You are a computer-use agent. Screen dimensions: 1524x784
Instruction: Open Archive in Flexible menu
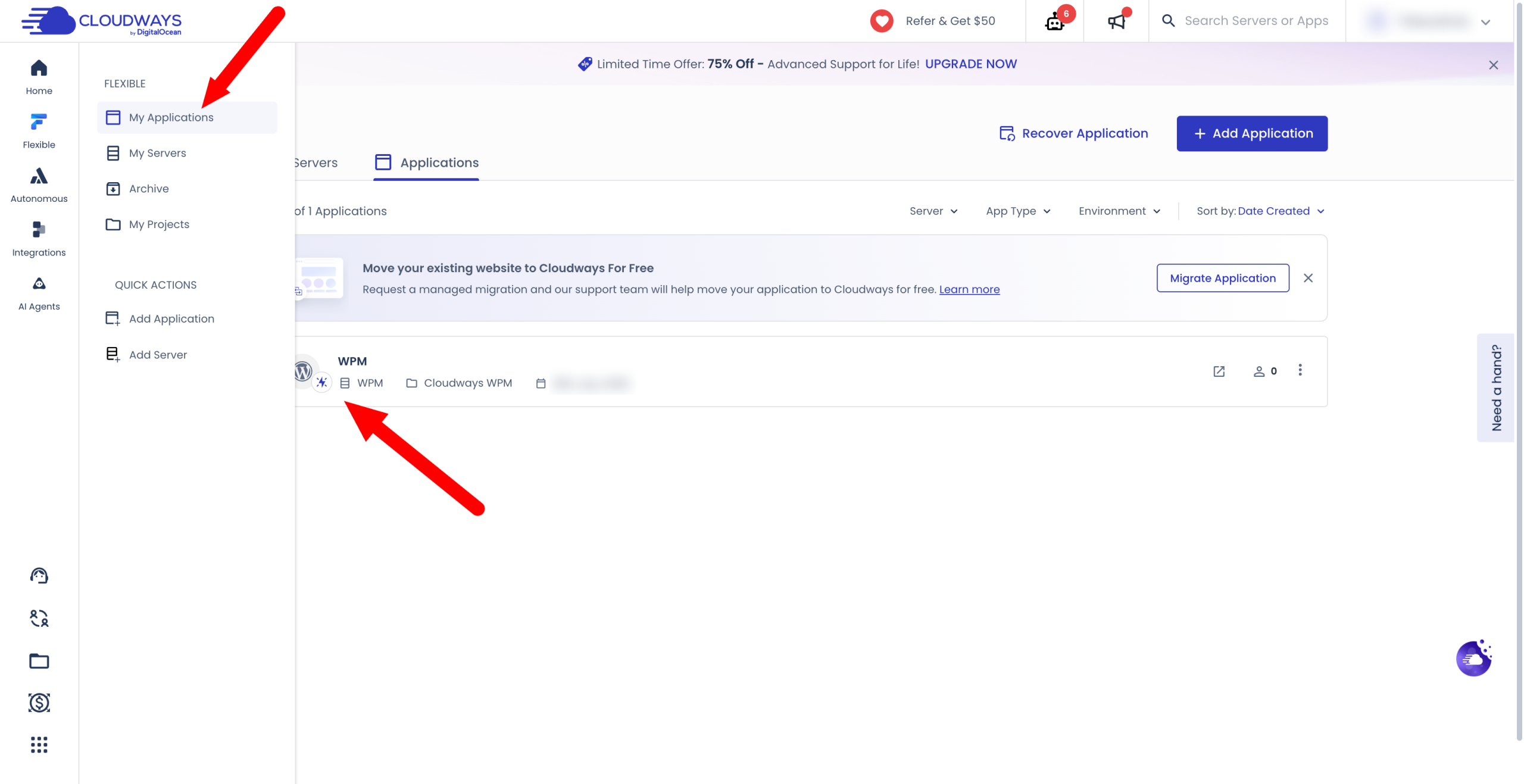tap(187, 189)
